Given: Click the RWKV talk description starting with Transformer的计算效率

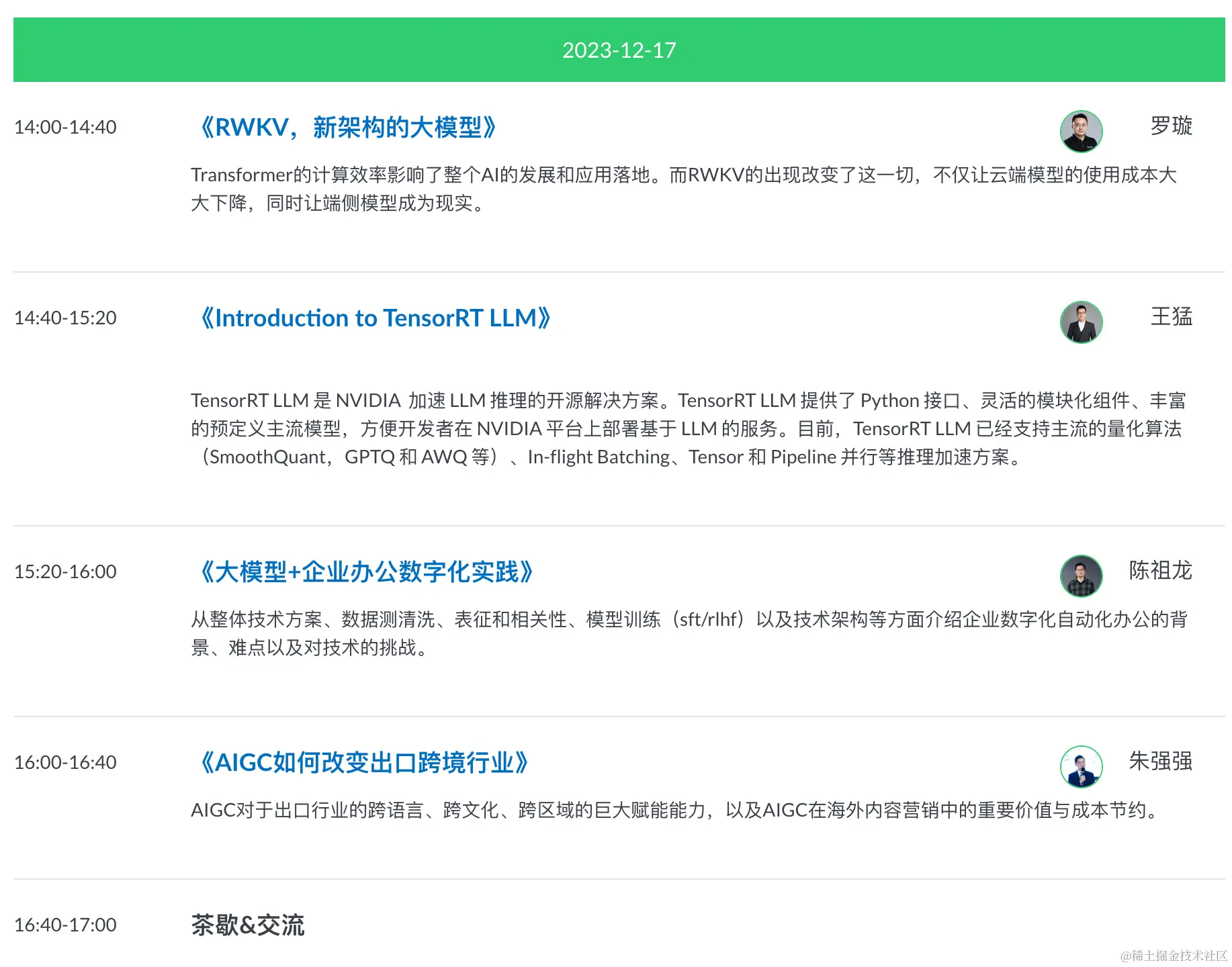Looking at the screenshot, I should (684, 189).
